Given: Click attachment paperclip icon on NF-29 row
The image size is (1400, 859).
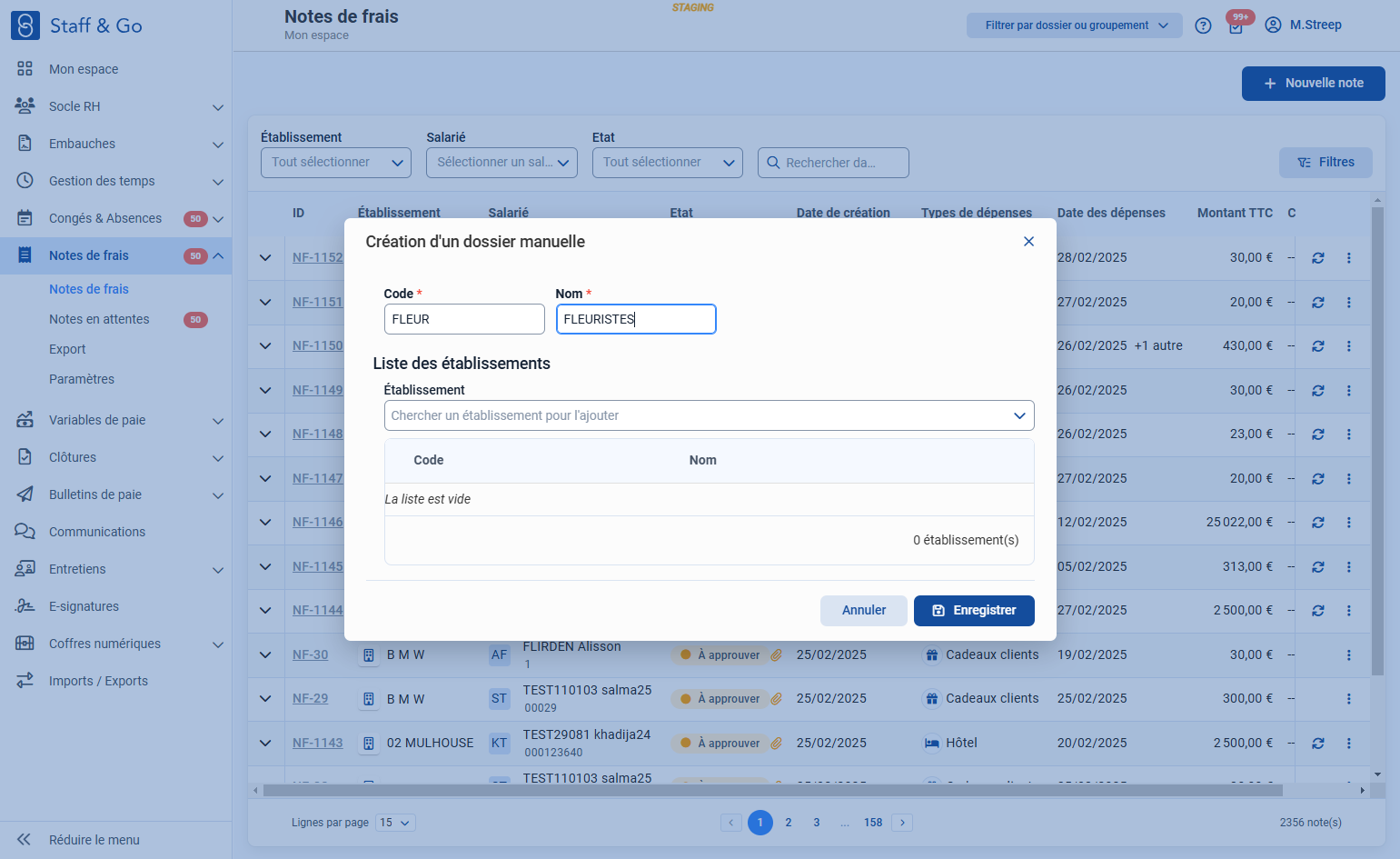Looking at the screenshot, I should click(777, 699).
